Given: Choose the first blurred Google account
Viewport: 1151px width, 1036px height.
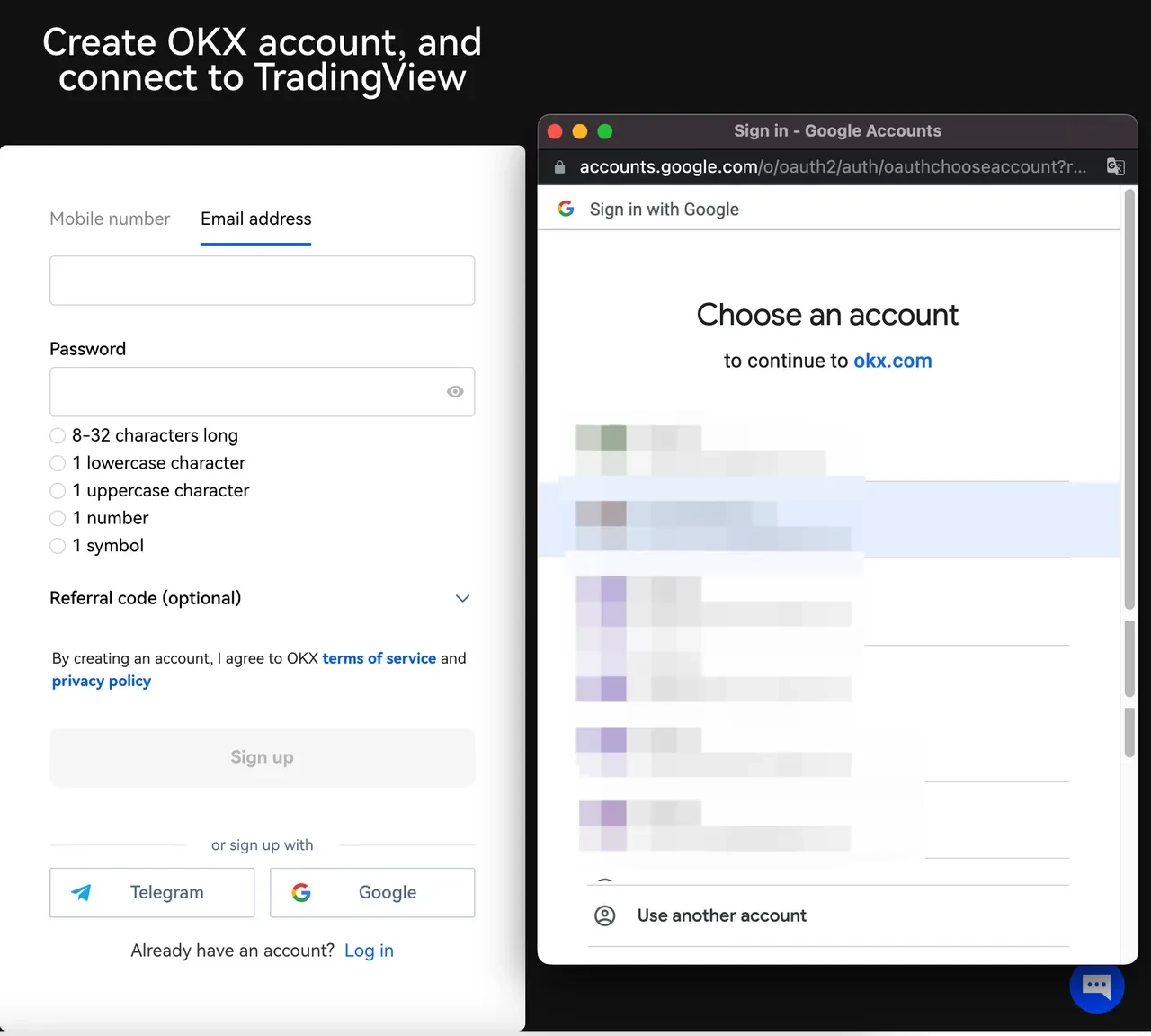Looking at the screenshot, I should pyautogui.click(x=828, y=450).
